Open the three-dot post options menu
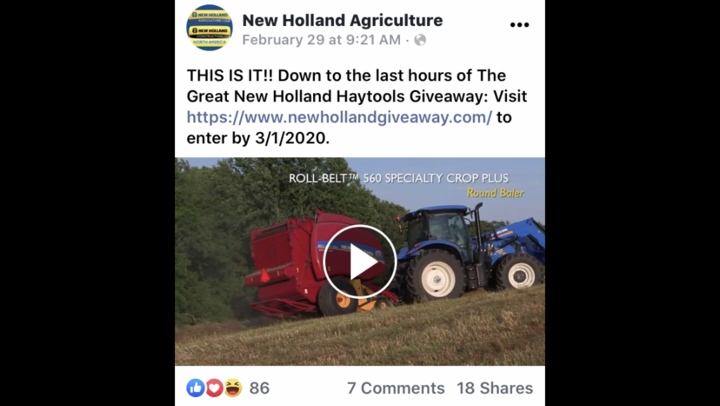The width and height of the screenshot is (720, 406). [x=519, y=25]
